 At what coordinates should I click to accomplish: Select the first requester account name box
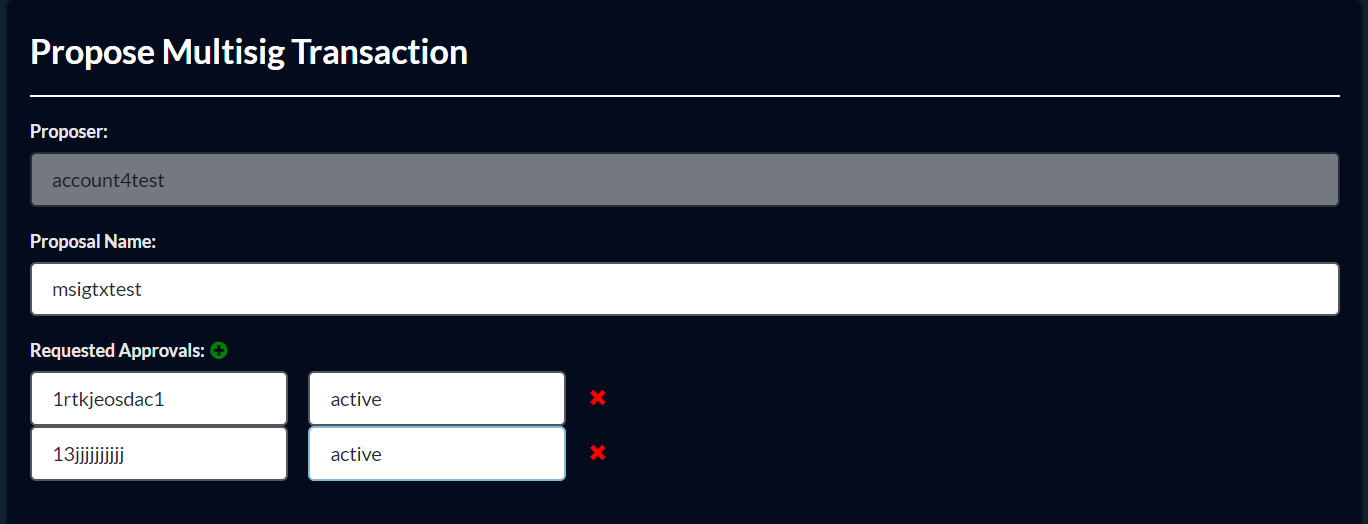pos(159,399)
